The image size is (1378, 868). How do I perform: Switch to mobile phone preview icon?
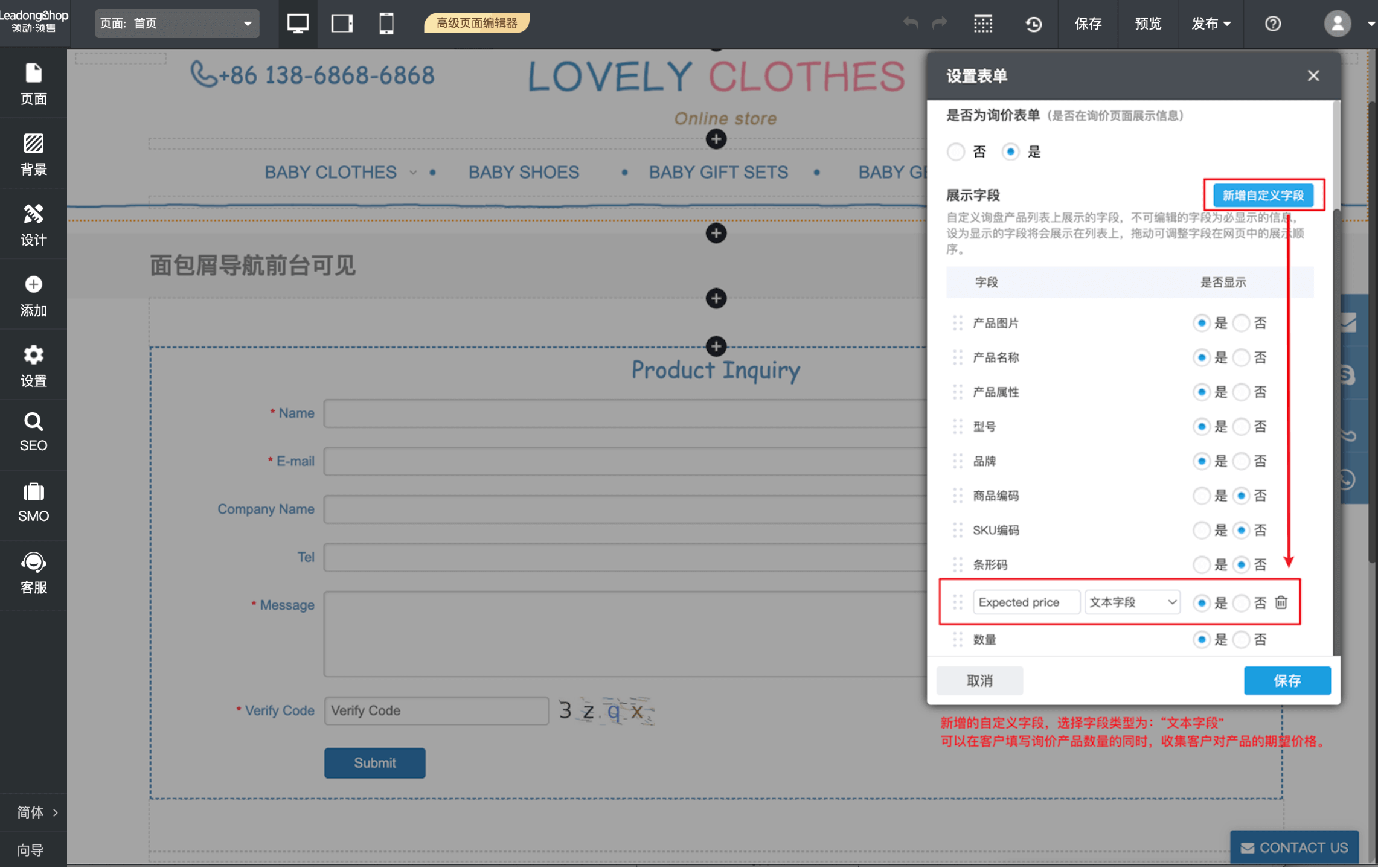coord(386,24)
